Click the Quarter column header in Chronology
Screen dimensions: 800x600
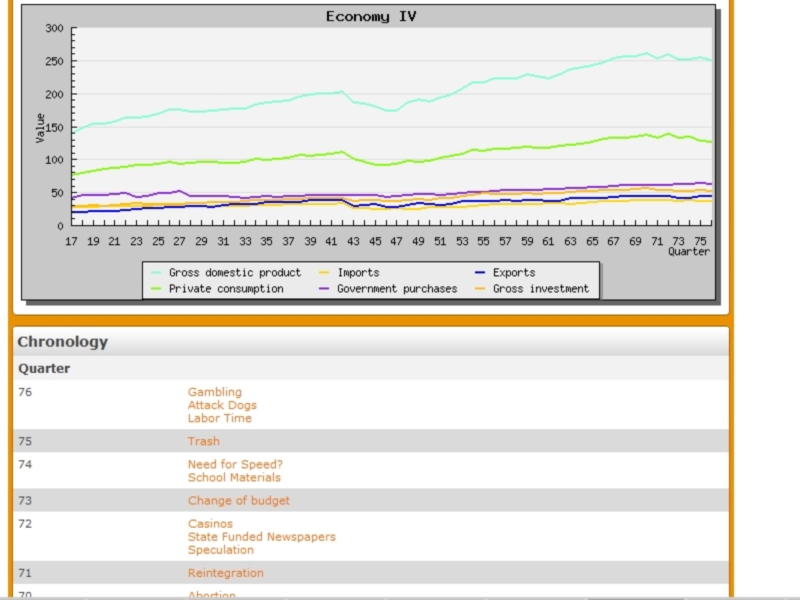(44, 368)
